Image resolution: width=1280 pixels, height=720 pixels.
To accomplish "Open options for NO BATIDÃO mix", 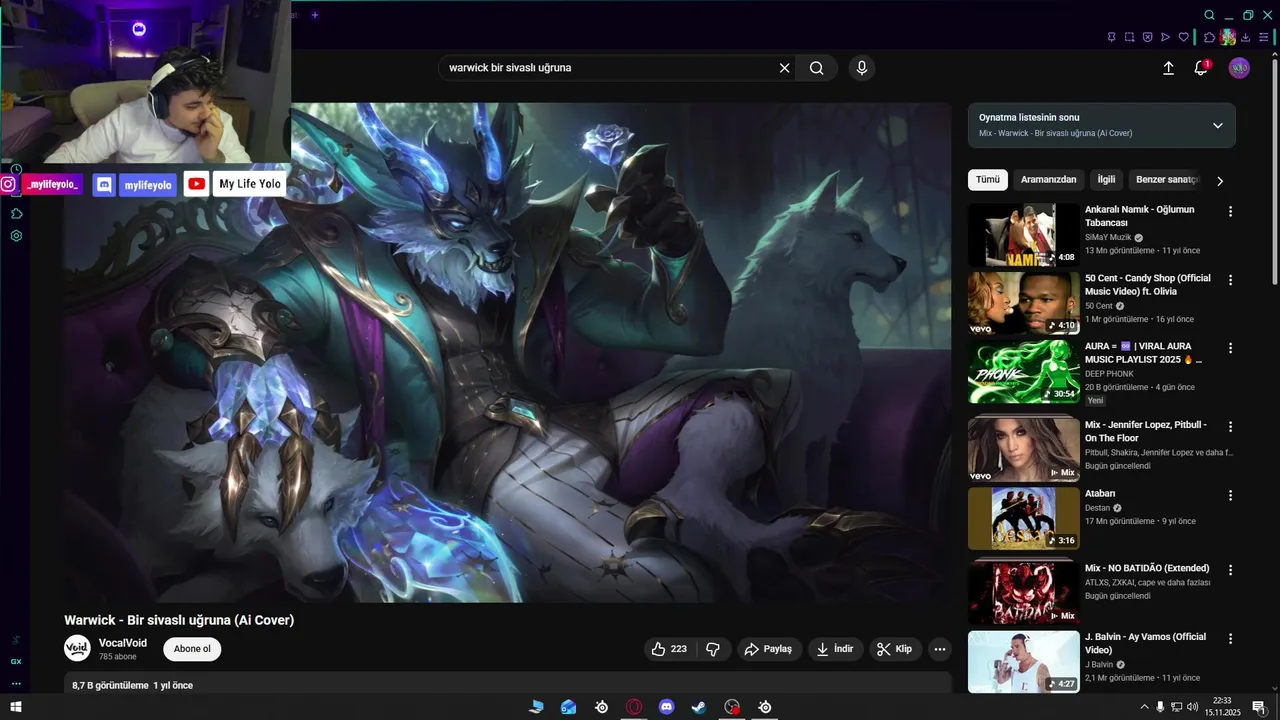I will tap(1231, 570).
